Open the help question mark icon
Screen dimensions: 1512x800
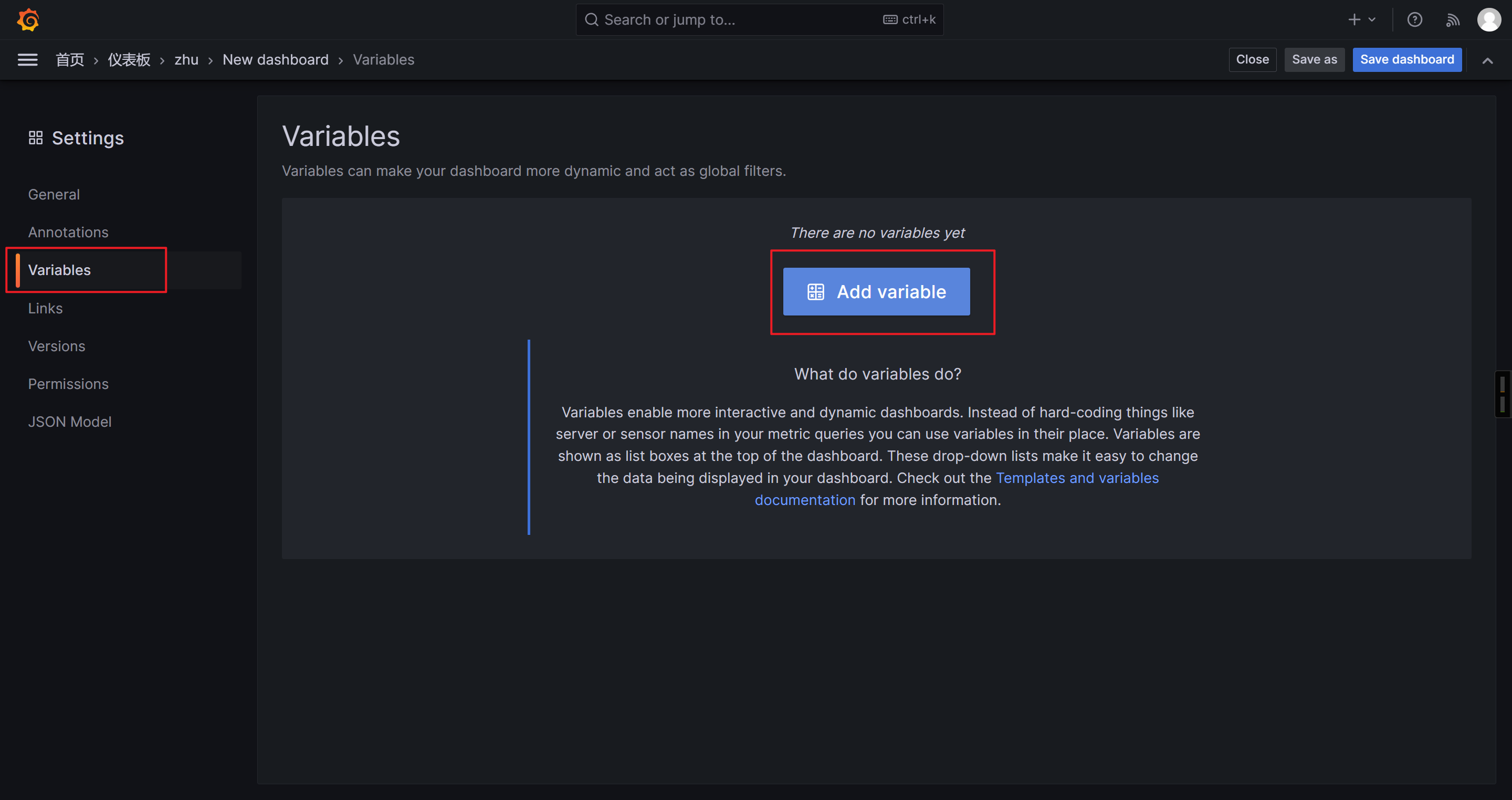click(1414, 19)
